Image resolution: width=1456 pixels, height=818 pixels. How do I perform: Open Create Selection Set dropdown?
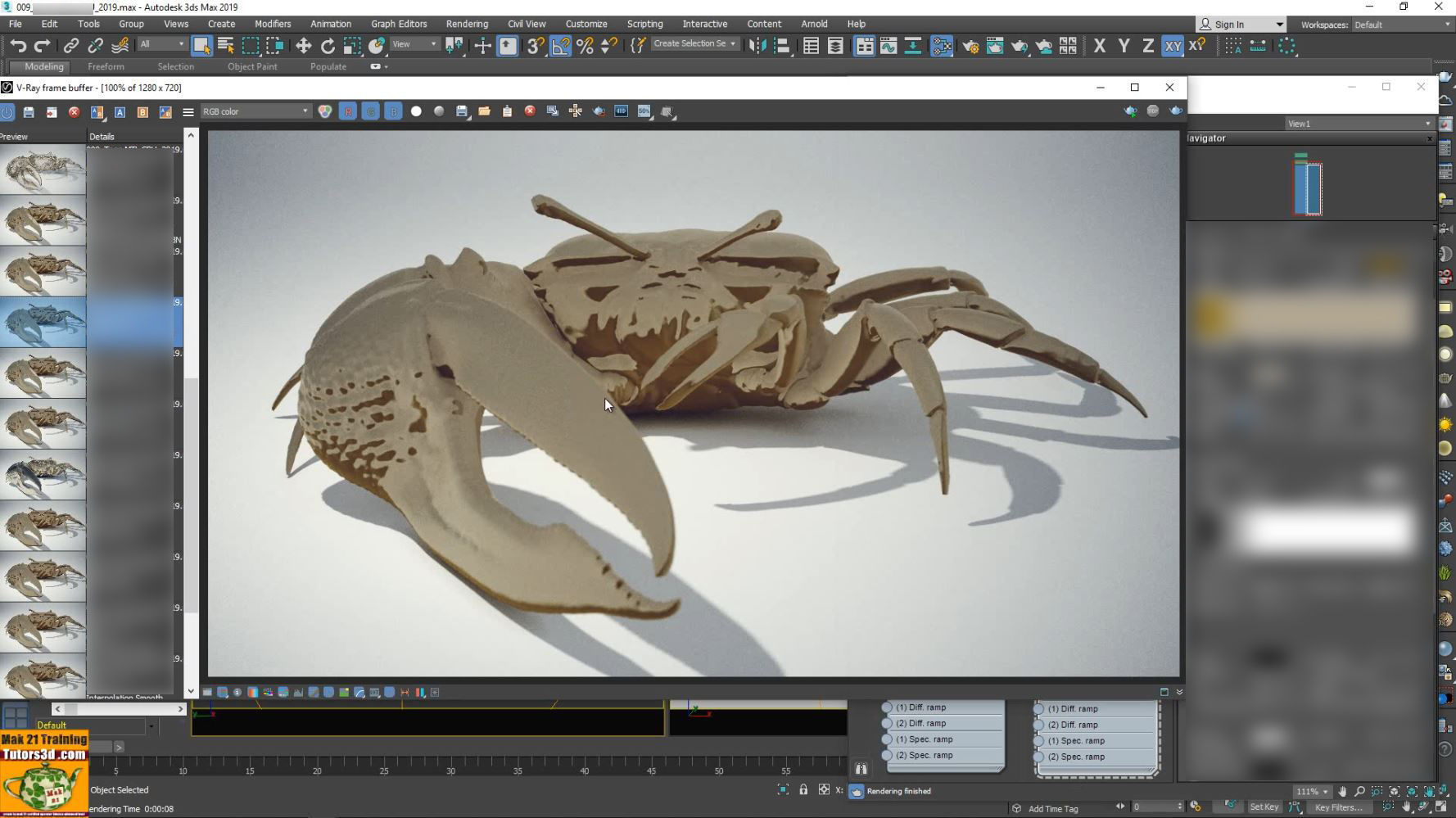(x=694, y=44)
